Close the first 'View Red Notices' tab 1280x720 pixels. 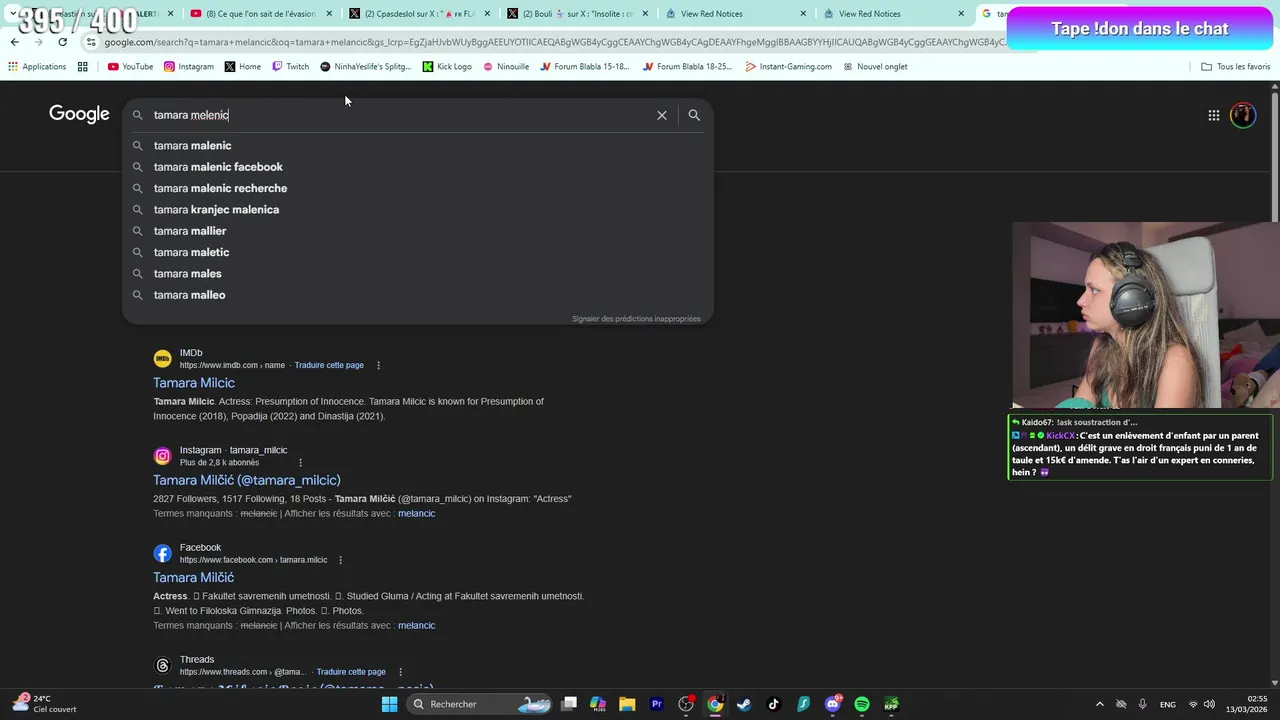pyautogui.click(x=803, y=14)
